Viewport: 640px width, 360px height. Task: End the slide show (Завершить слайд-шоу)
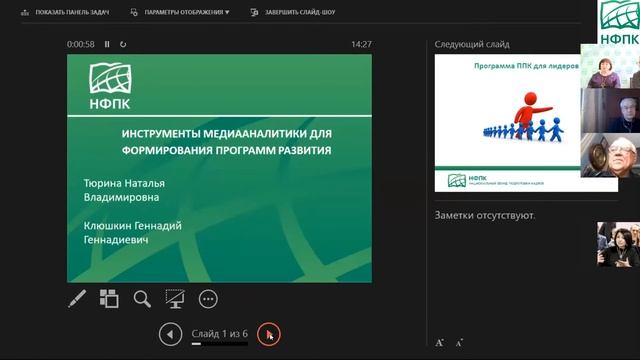[x=293, y=12]
